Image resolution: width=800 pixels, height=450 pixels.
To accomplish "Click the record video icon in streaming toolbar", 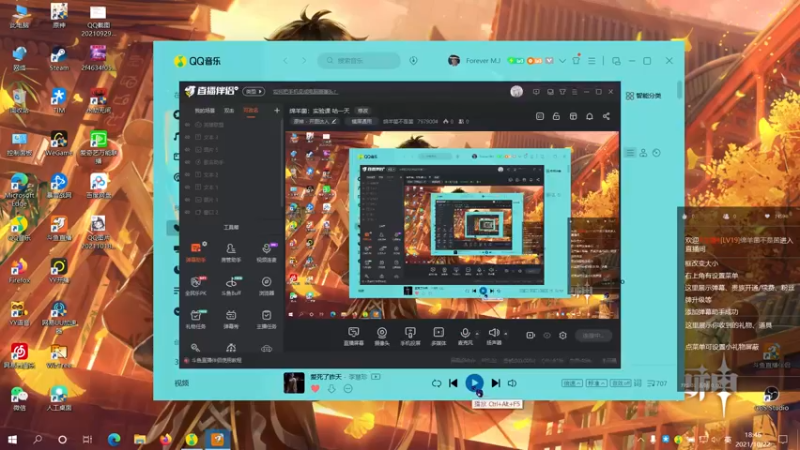I will (x=531, y=336).
